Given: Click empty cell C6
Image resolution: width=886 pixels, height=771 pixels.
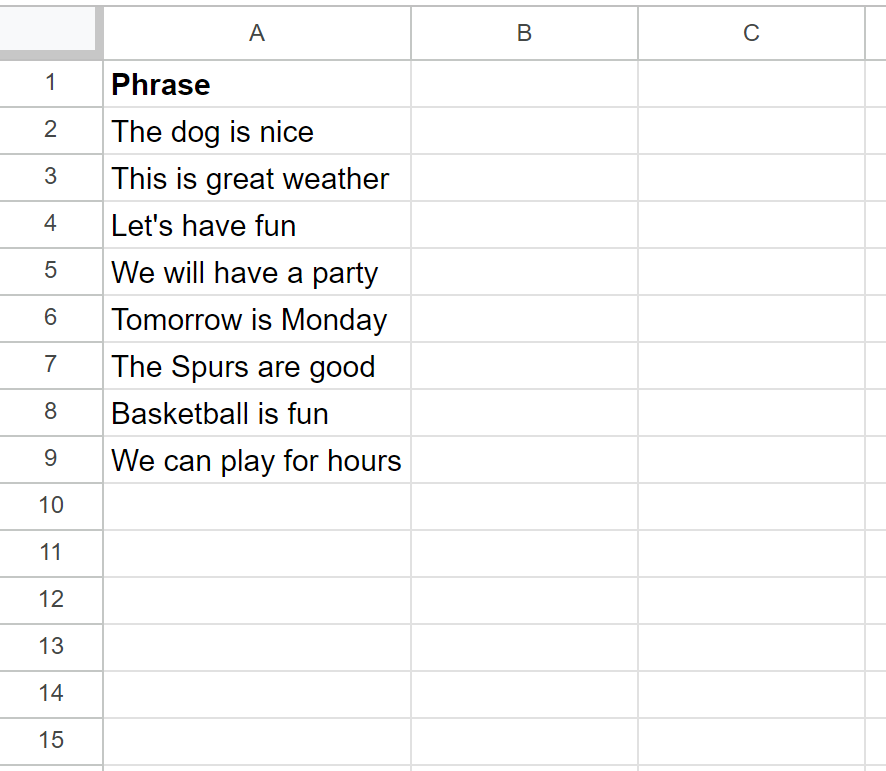Looking at the screenshot, I should [x=752, y=318].
